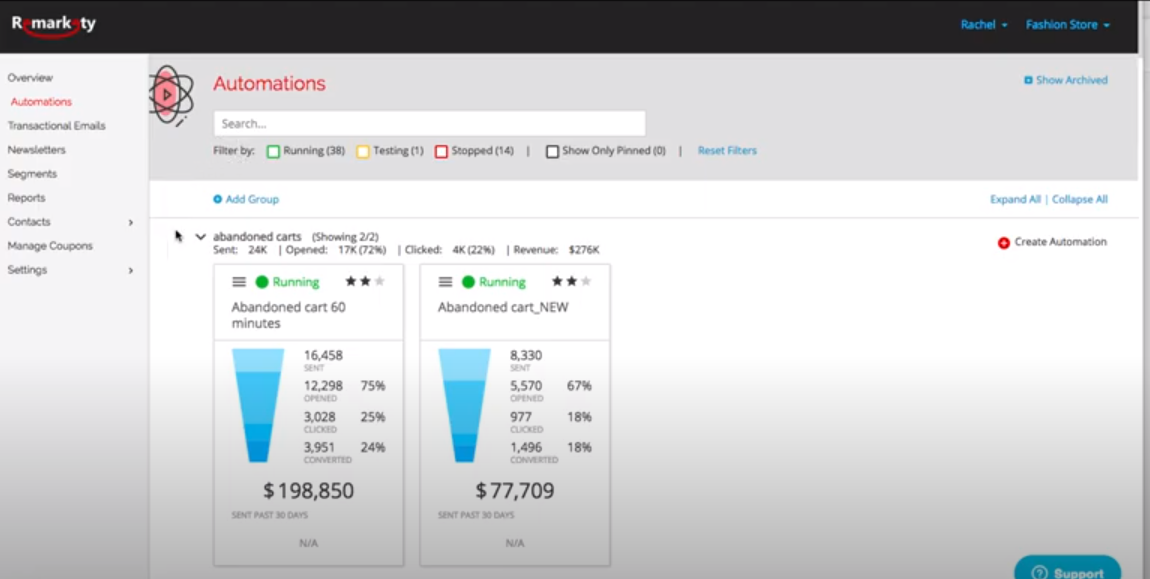Click inside the automations search field
The height and width of the screenshot is (579, 1150).
point(428,122)
